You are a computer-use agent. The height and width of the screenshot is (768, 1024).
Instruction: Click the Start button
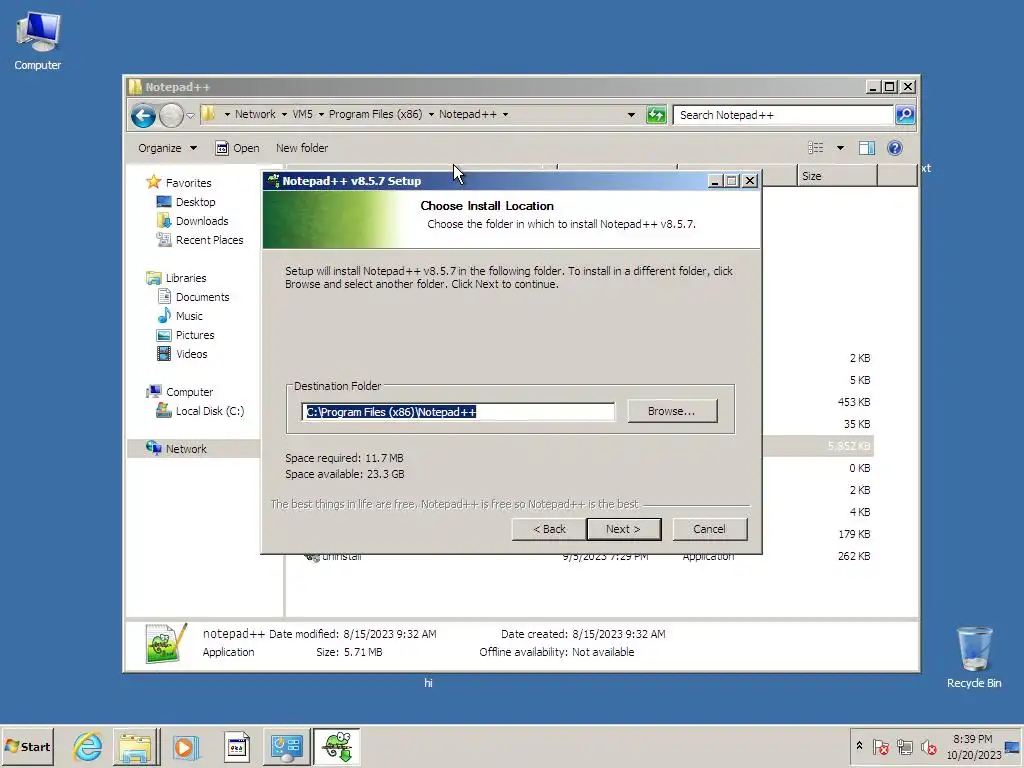click(27, 746)
